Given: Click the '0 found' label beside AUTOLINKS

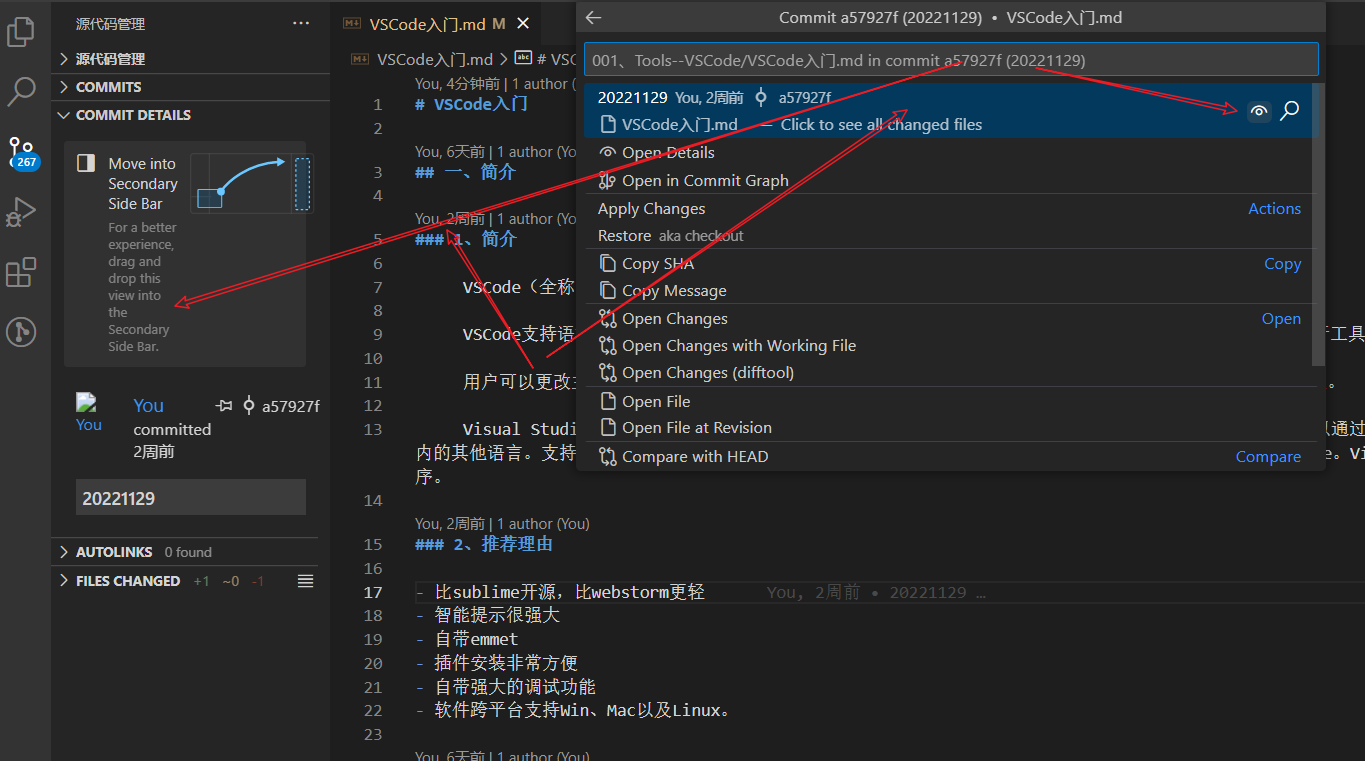Looking at the screenshot, I should (188, 552).
